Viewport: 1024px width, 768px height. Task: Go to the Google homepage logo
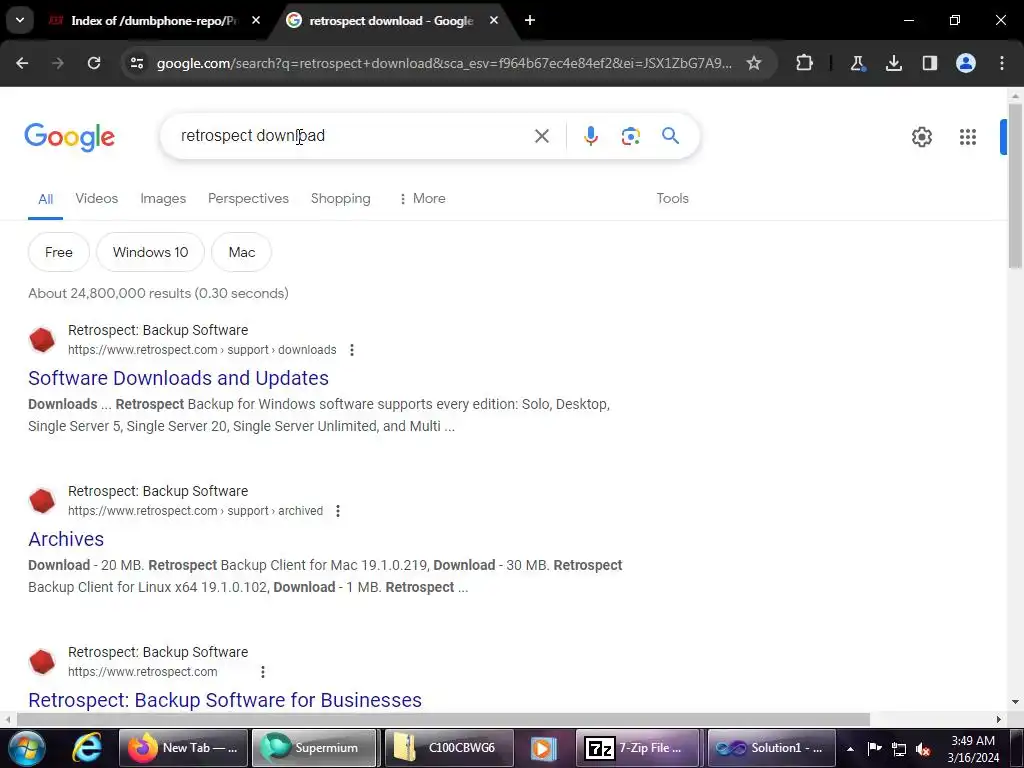click(x=69, y=136)
